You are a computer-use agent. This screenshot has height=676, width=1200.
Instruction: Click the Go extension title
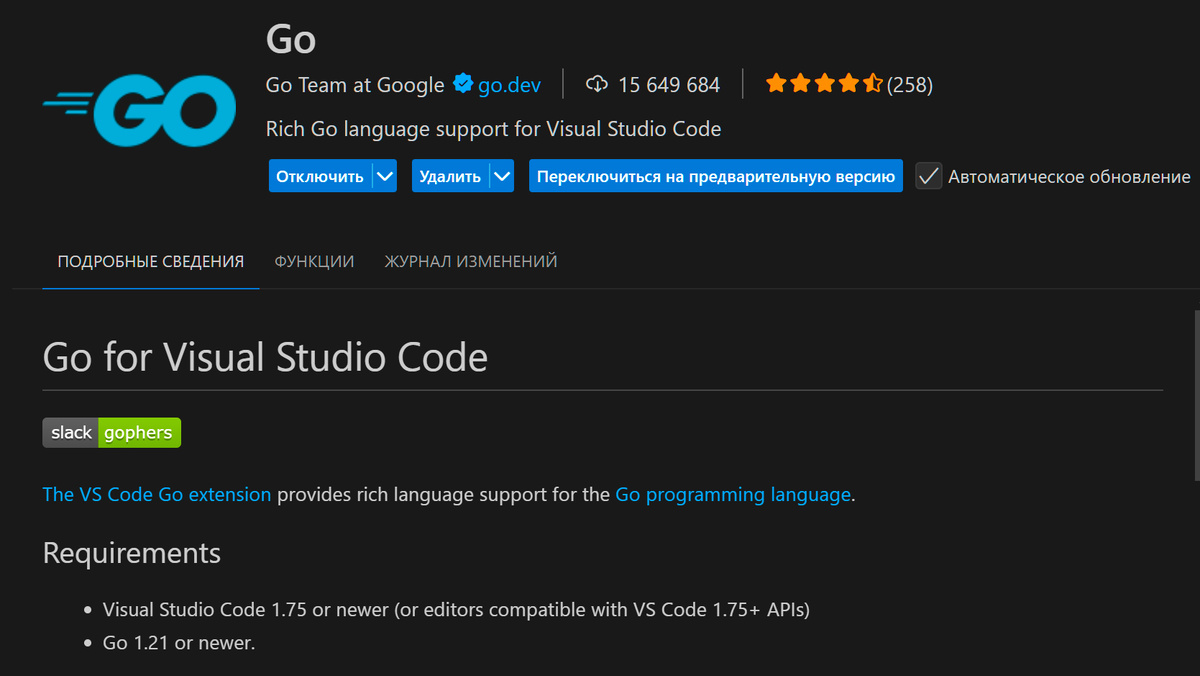click(x=291, y=40)
